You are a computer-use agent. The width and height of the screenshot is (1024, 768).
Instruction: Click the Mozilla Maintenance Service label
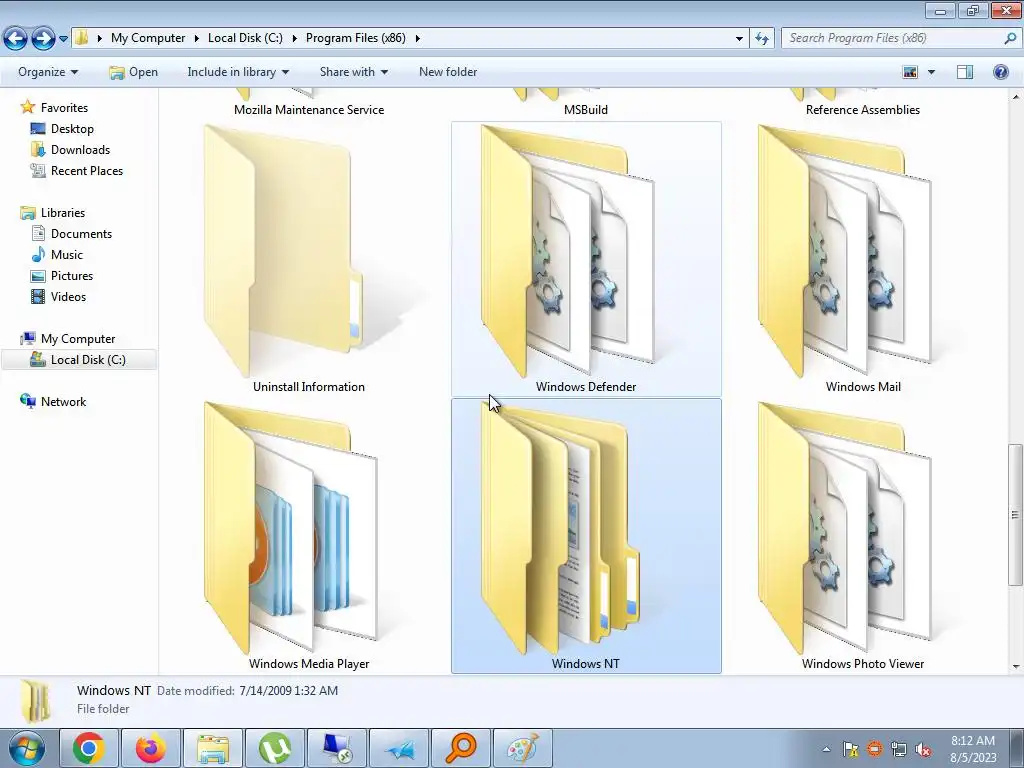pyautogui.click(x=309, y=110)
